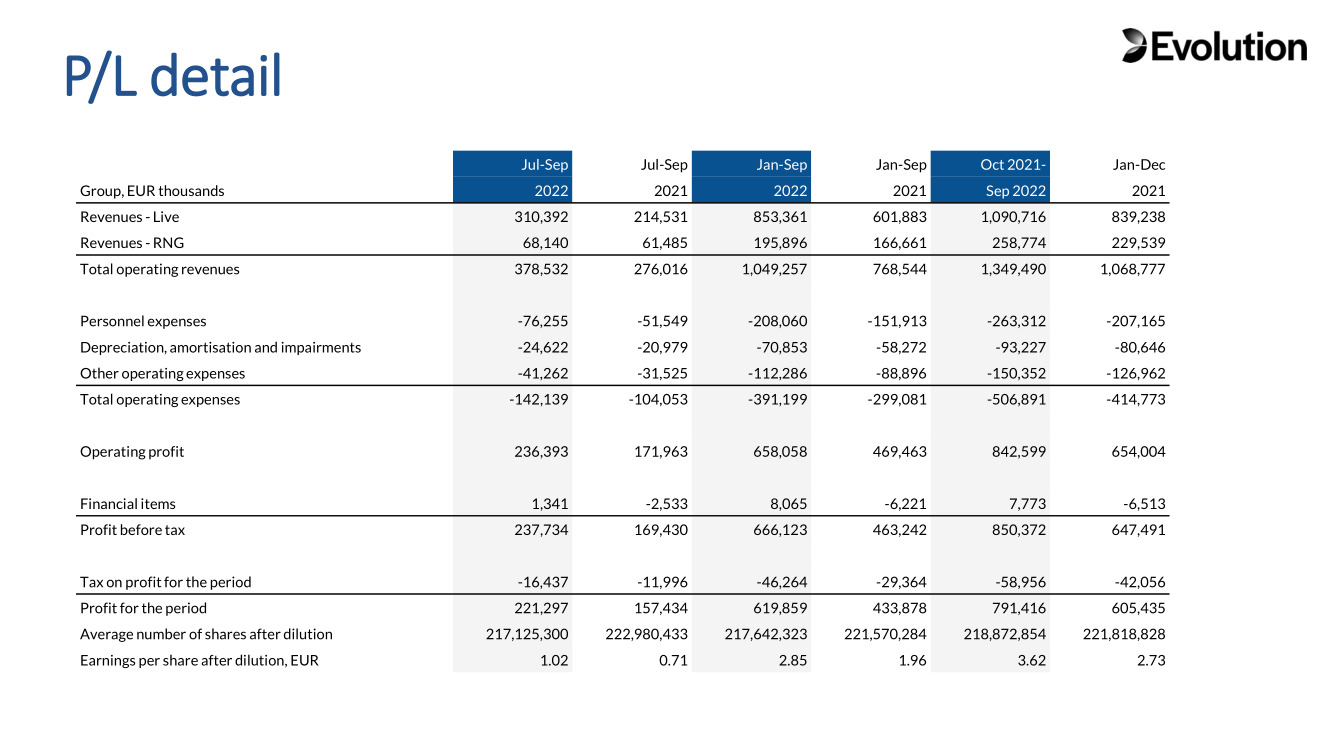Viewport: 1334px width, 750px height.
Task: Click the share count 217,125,300
Action: (x=527, y=634)
